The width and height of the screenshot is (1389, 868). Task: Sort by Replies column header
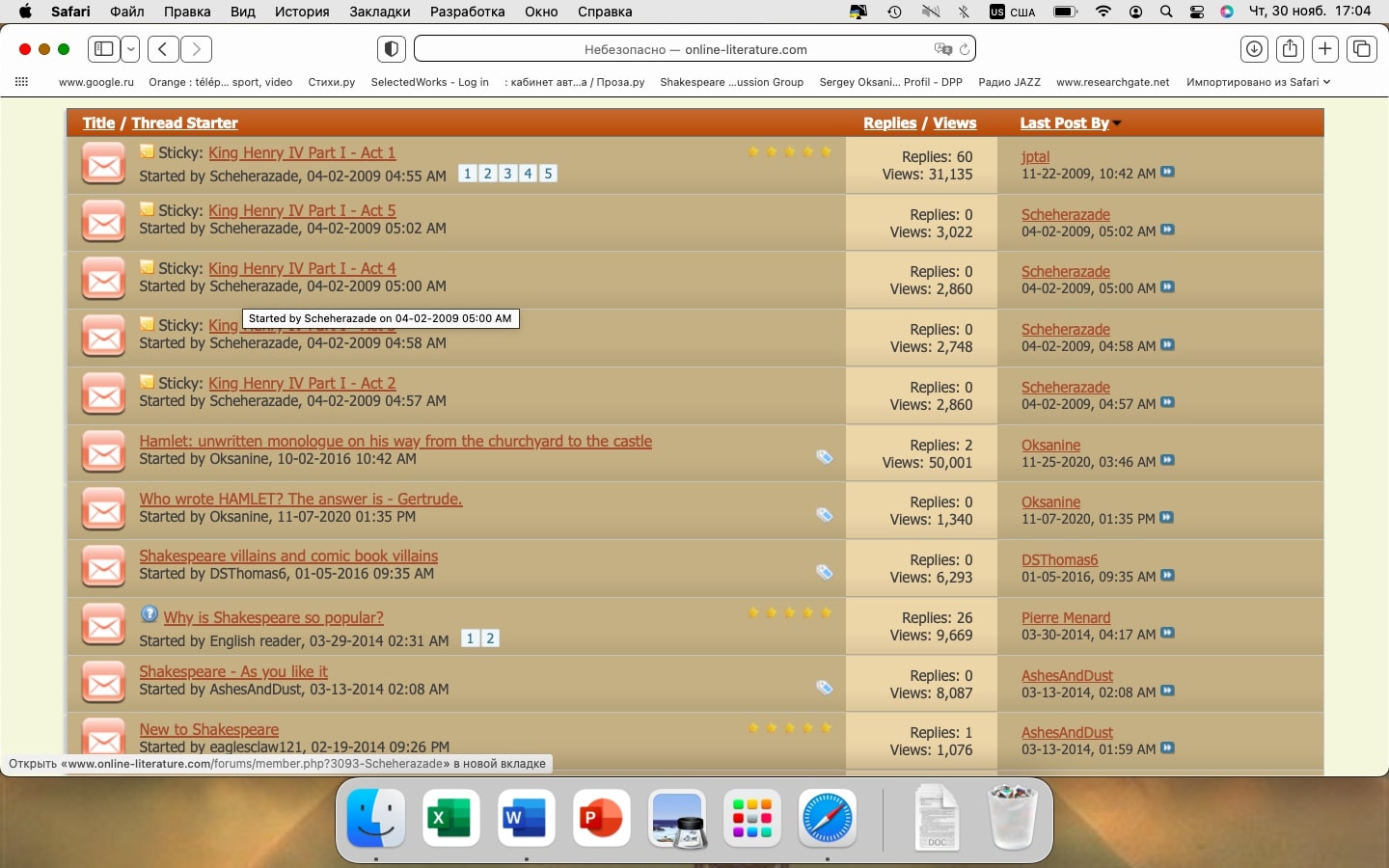(889, 122)
